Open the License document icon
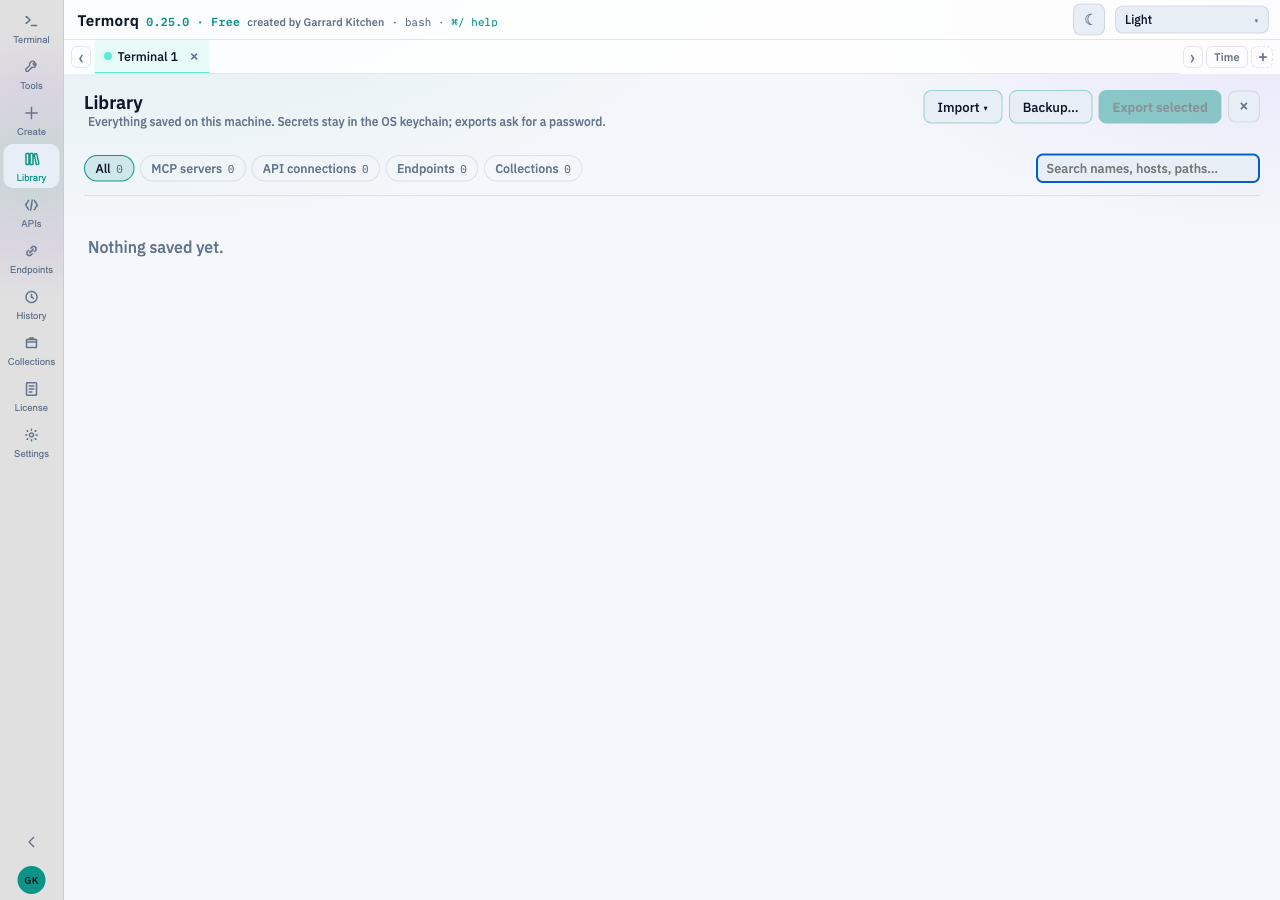Image resolution: width=1280 pixels, height=900 pixels. click(31, 396)
